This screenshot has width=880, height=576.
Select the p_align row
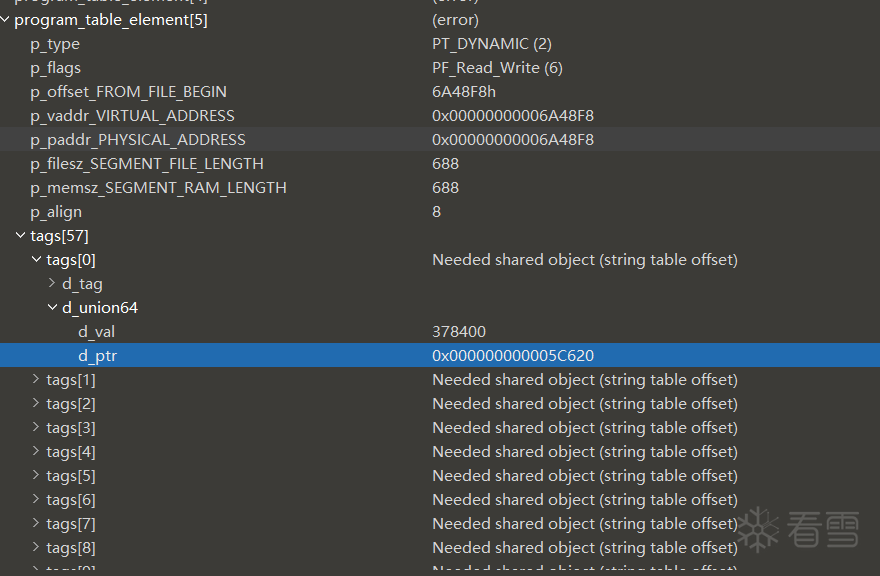440,212
